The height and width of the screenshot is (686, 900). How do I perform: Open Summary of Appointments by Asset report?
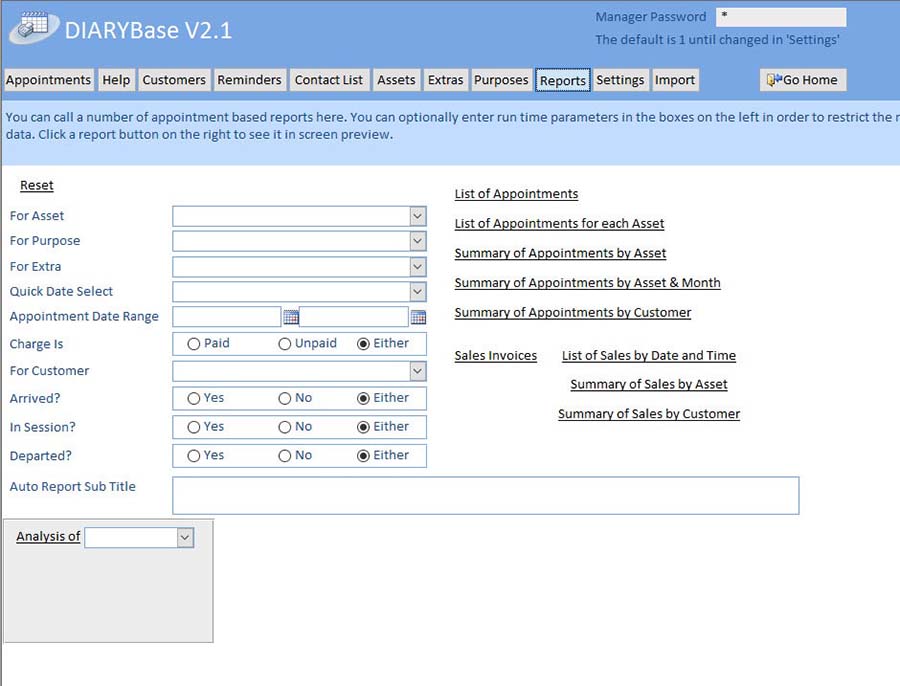[560, 253]
